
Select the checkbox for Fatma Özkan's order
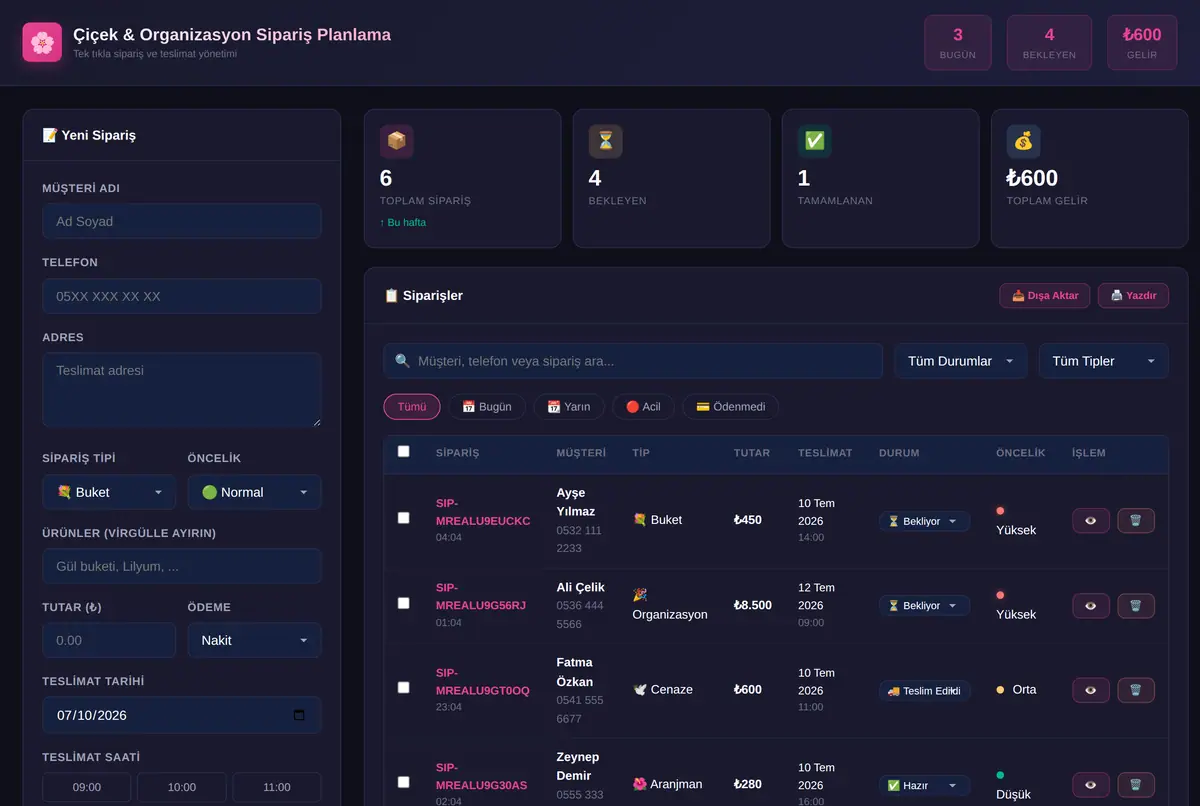pyautogui.click(x=404, y=688)
